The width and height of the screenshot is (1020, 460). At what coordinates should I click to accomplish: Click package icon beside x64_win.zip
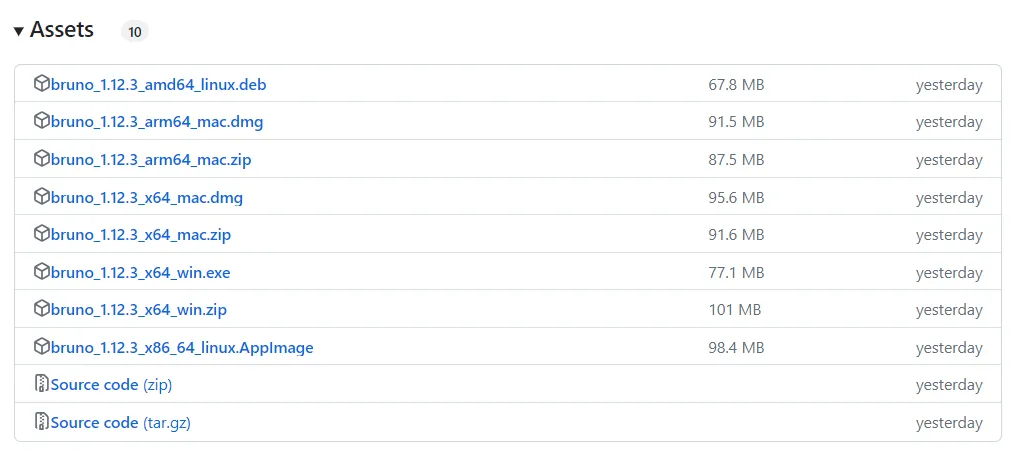[x=42, y=308]
